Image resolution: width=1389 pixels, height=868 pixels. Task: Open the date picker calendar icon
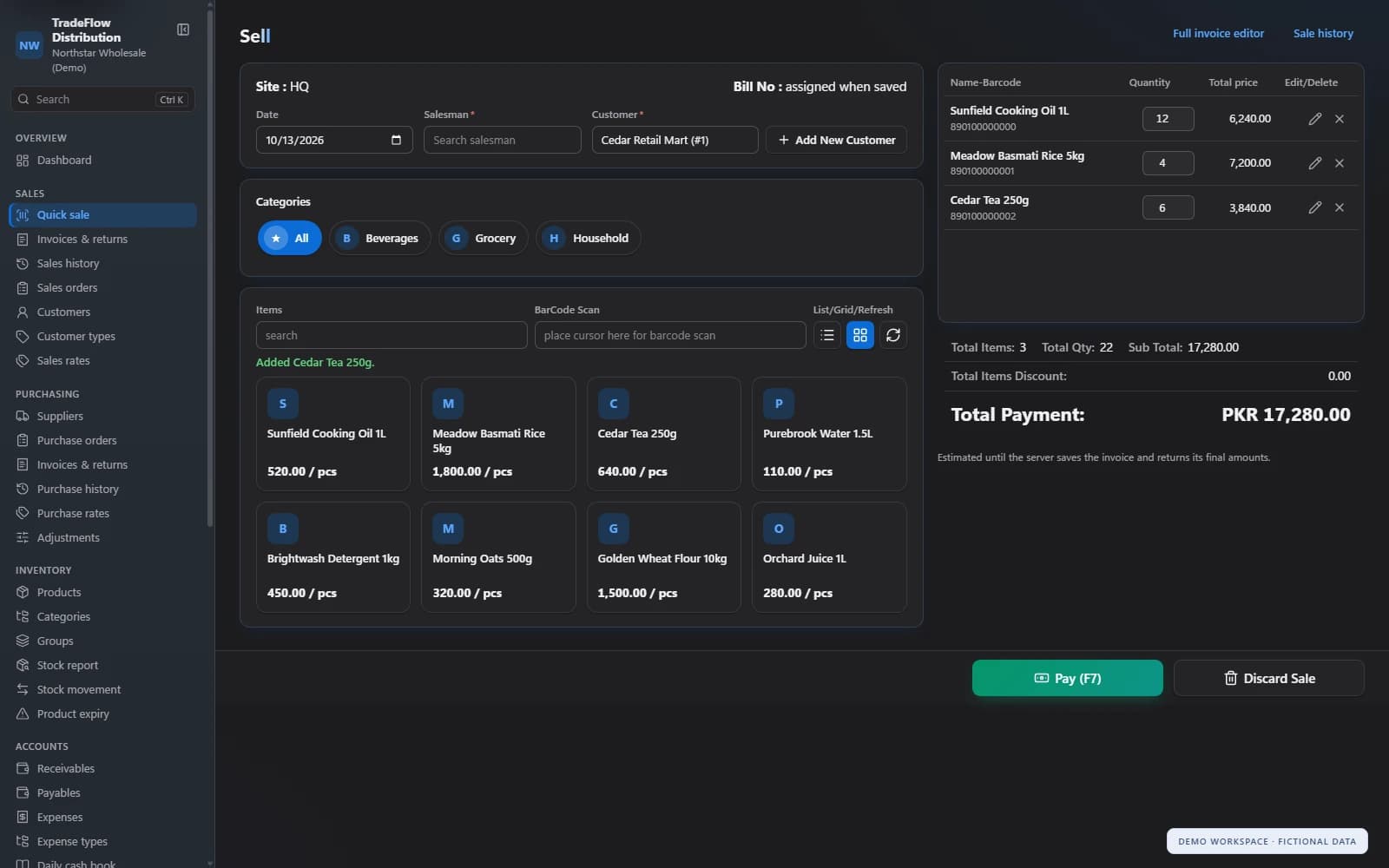(x=396, y=140)
